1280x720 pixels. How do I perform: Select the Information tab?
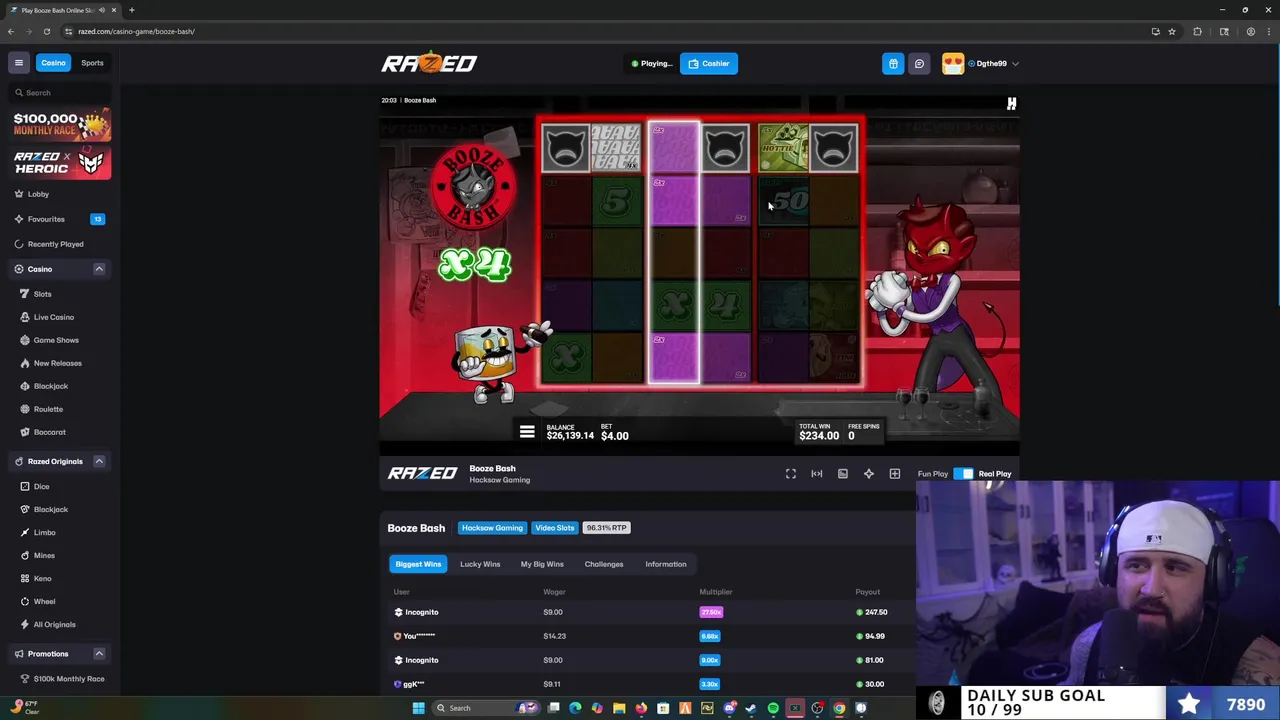(x=666, y=564)
